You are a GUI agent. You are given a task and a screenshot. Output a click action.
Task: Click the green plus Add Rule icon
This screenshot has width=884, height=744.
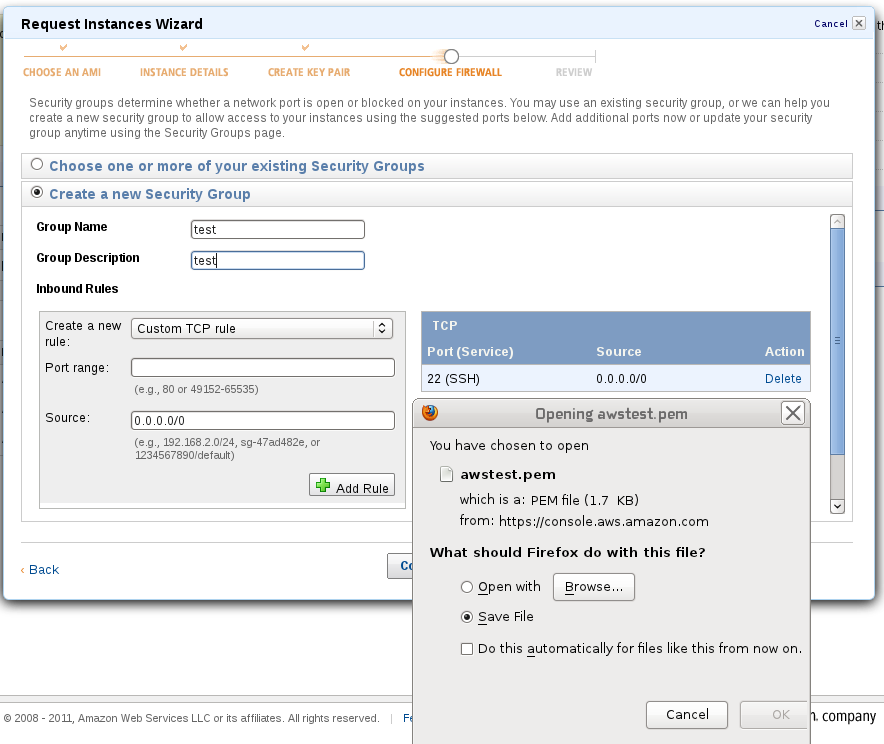pyautogui.click(x=323, y=485)
